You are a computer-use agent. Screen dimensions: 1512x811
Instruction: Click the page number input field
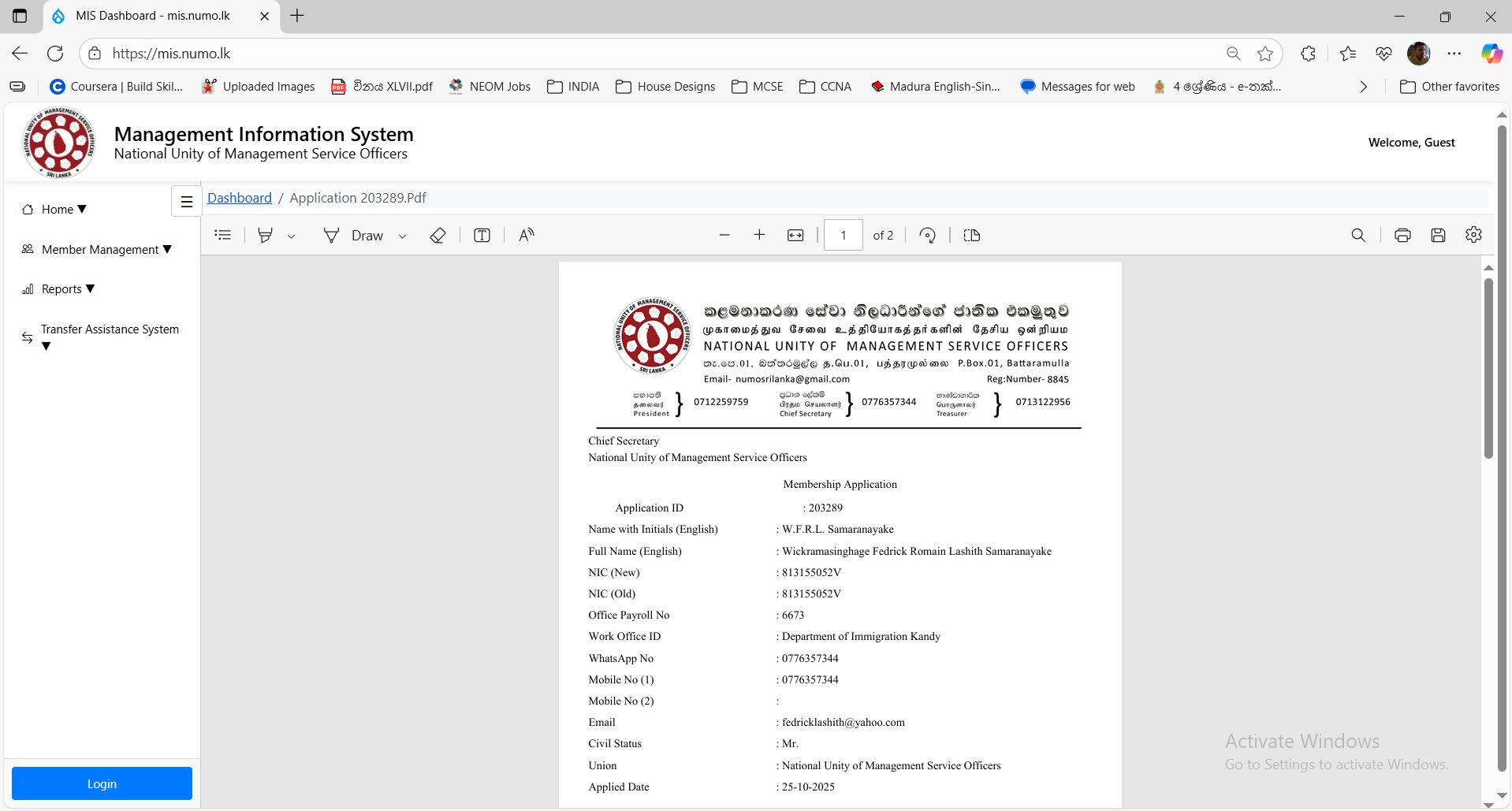click(x=843, y=235)
